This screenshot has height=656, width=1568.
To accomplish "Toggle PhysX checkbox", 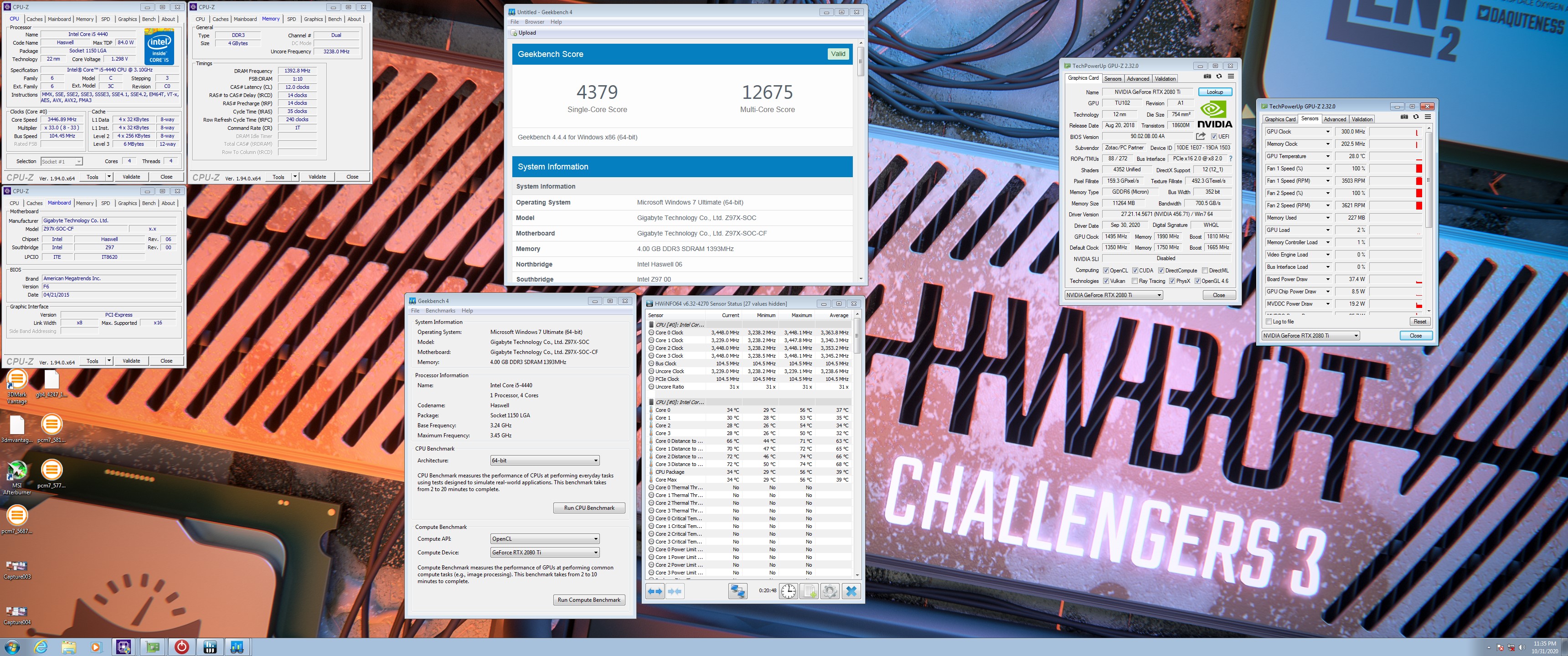I will [1172, 281].
